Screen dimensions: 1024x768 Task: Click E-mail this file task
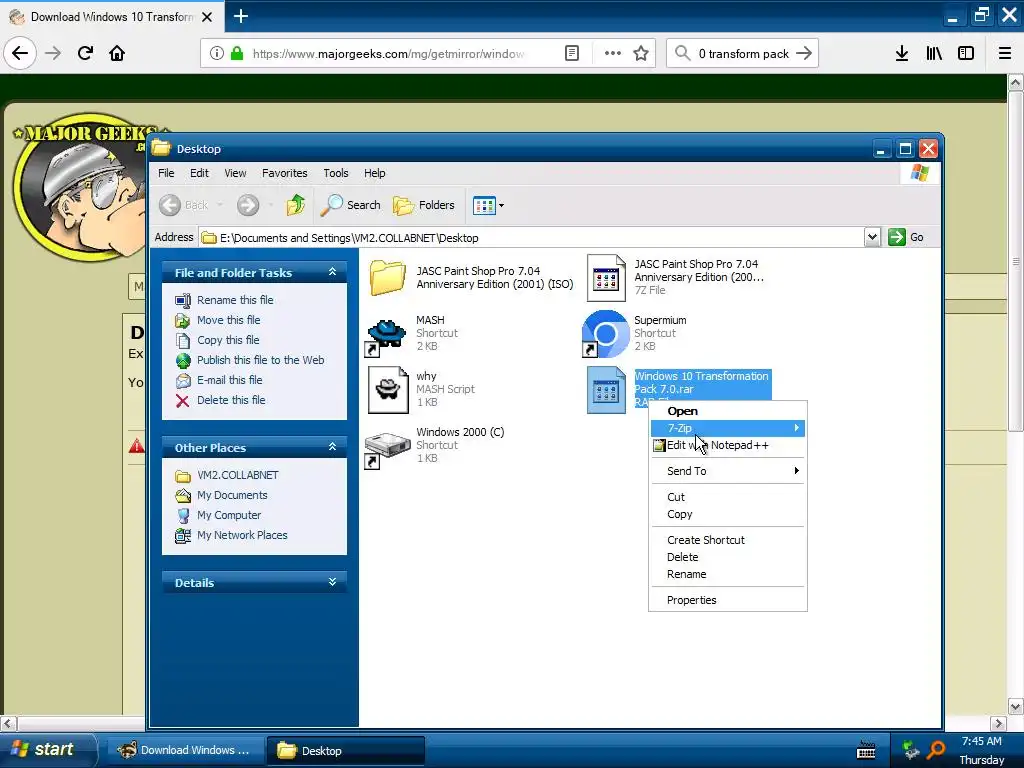tap(230, 380)
